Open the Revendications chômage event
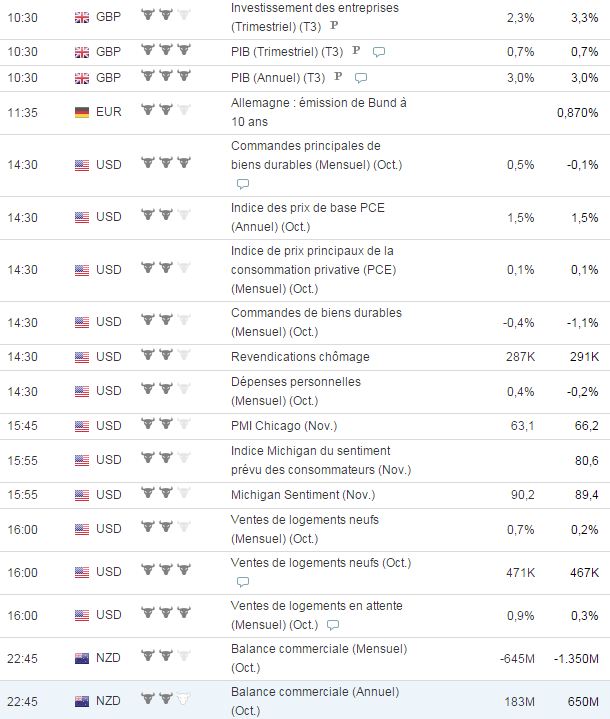610x719 pixels. 300,357
